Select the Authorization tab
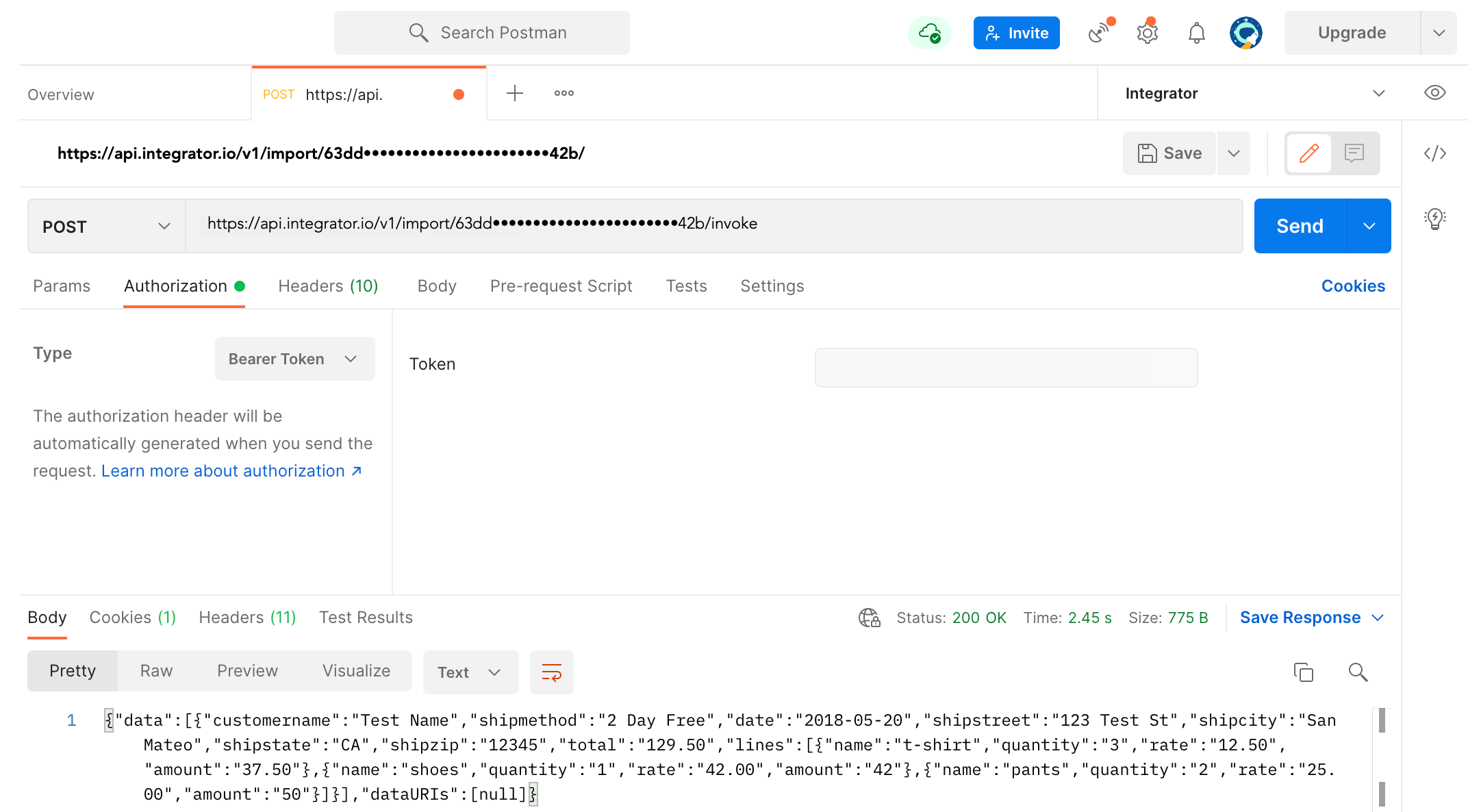 click(184, 286)
